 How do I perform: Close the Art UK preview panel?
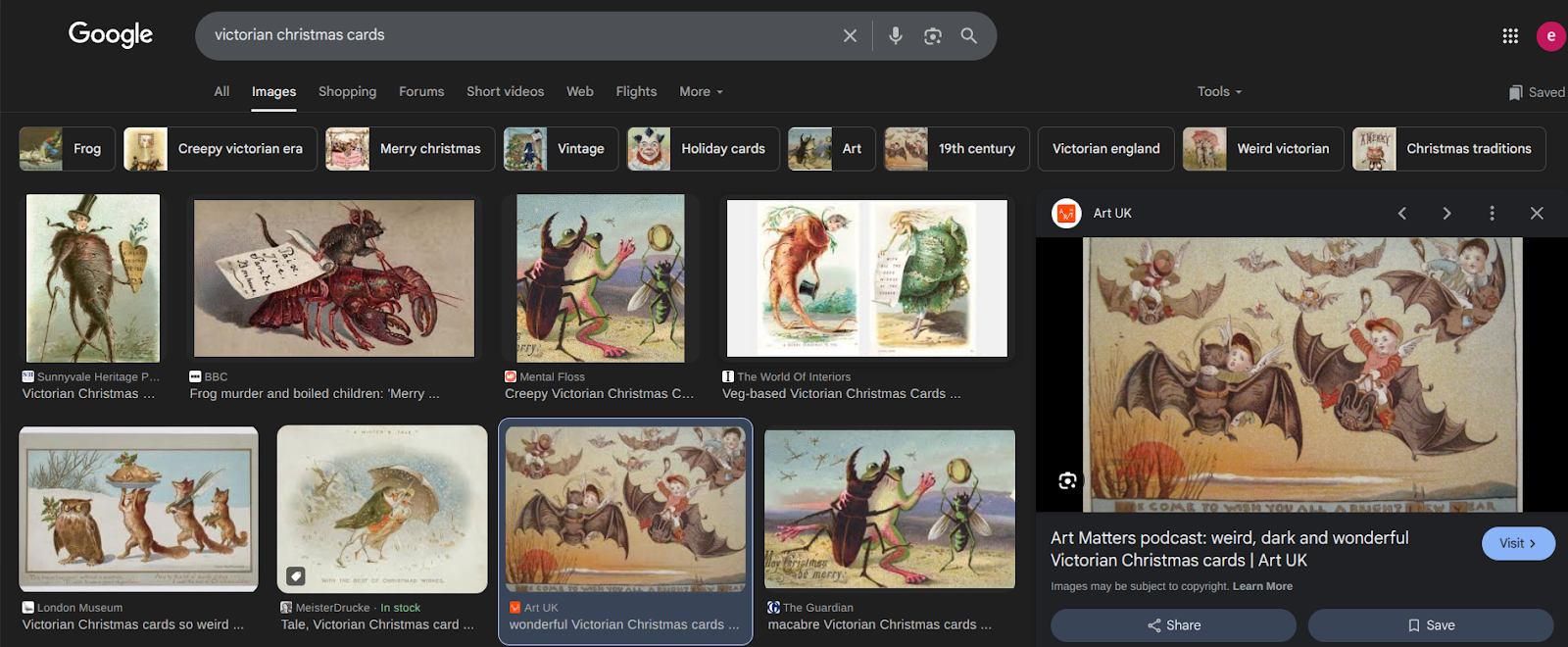click(x=1537, y=213)
